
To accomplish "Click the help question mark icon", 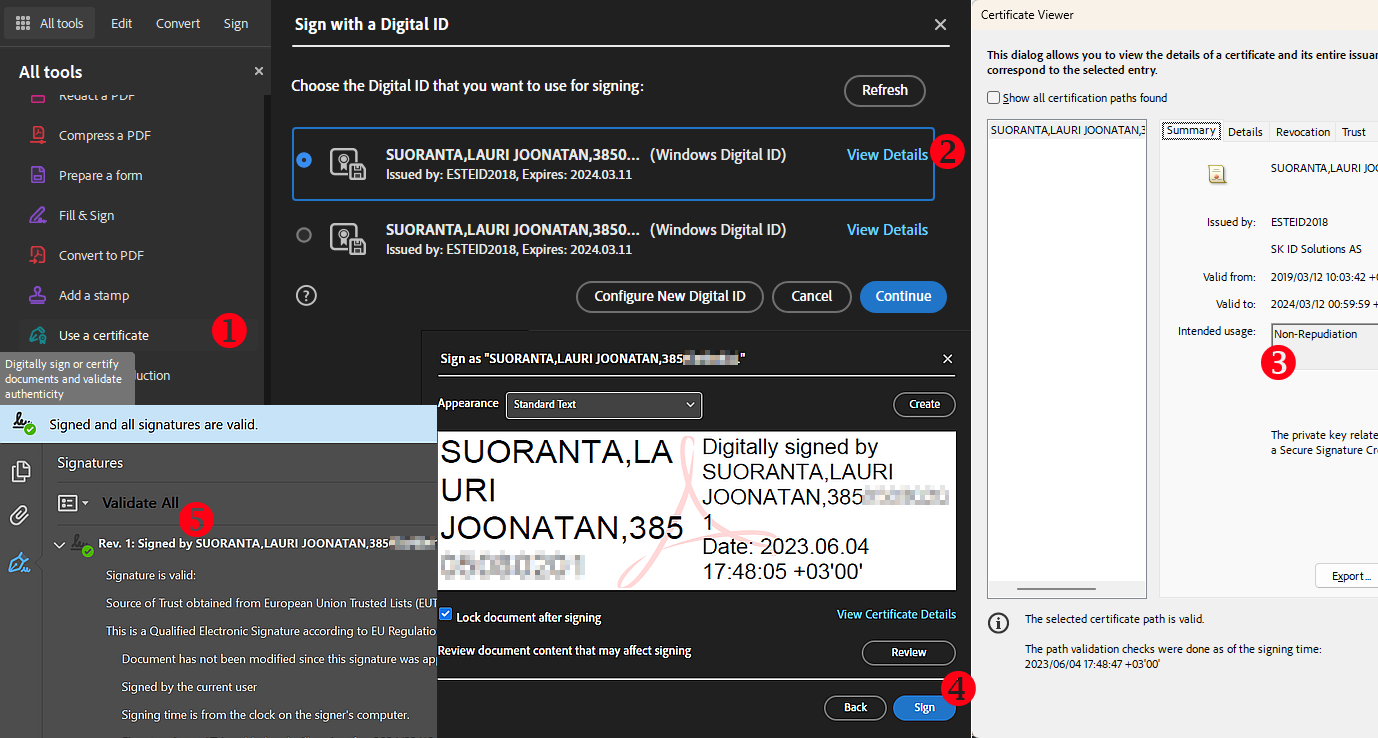I will (306, 295).
